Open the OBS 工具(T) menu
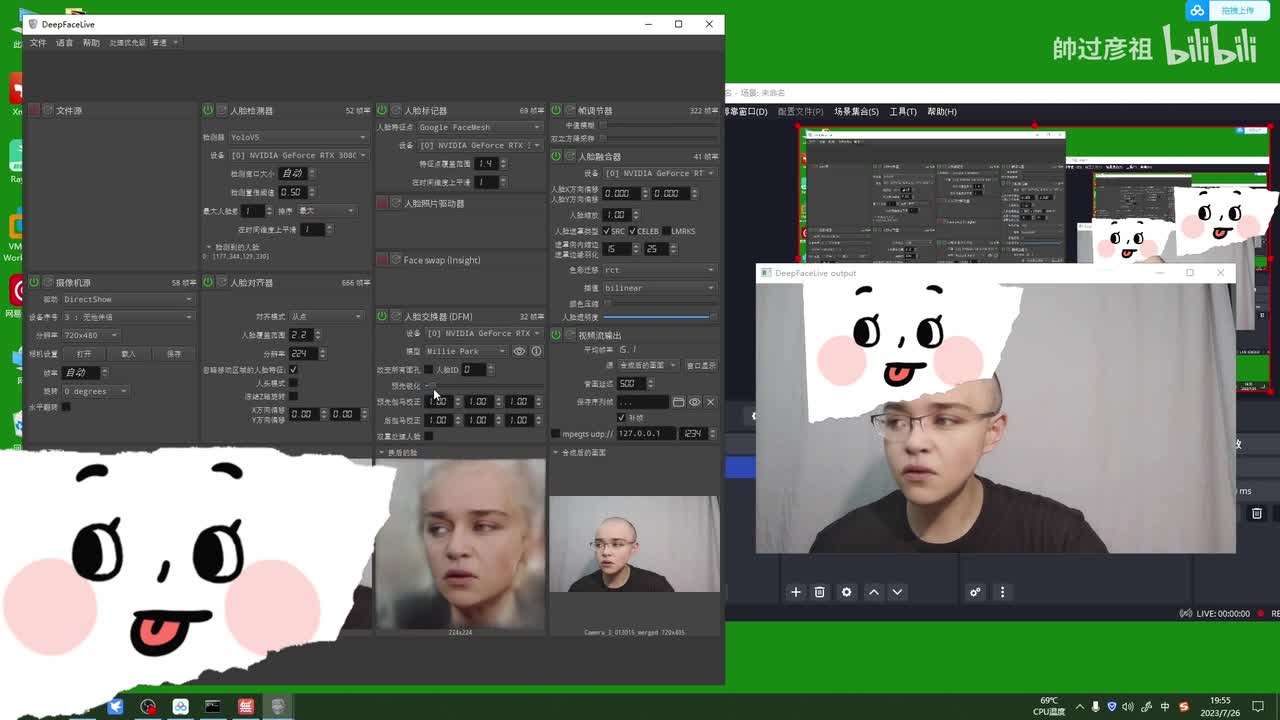This screenshot has height=720, width=1280. point(903,112)
